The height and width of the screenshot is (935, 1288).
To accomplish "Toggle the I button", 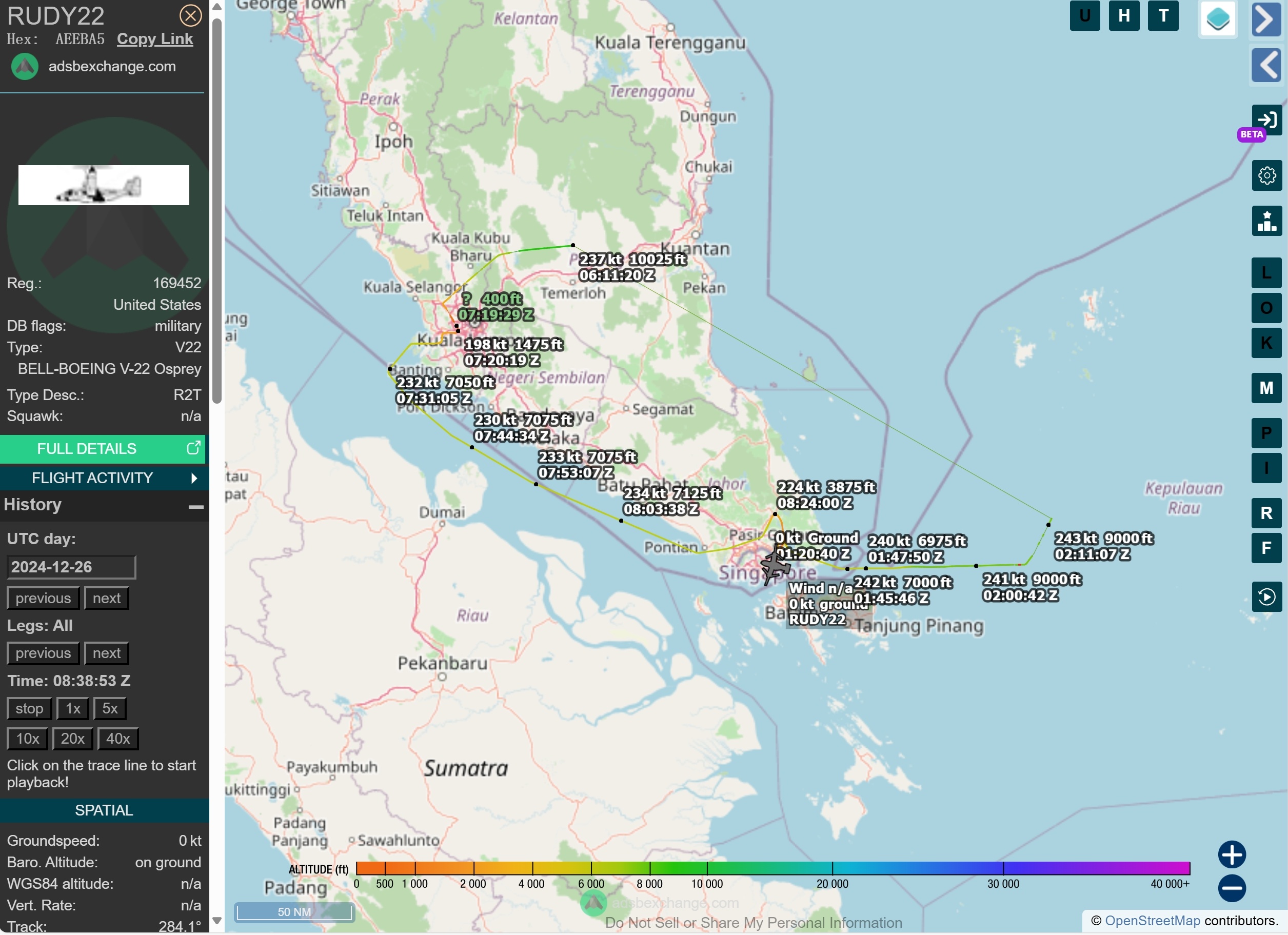I will (x=1266, y=468).
